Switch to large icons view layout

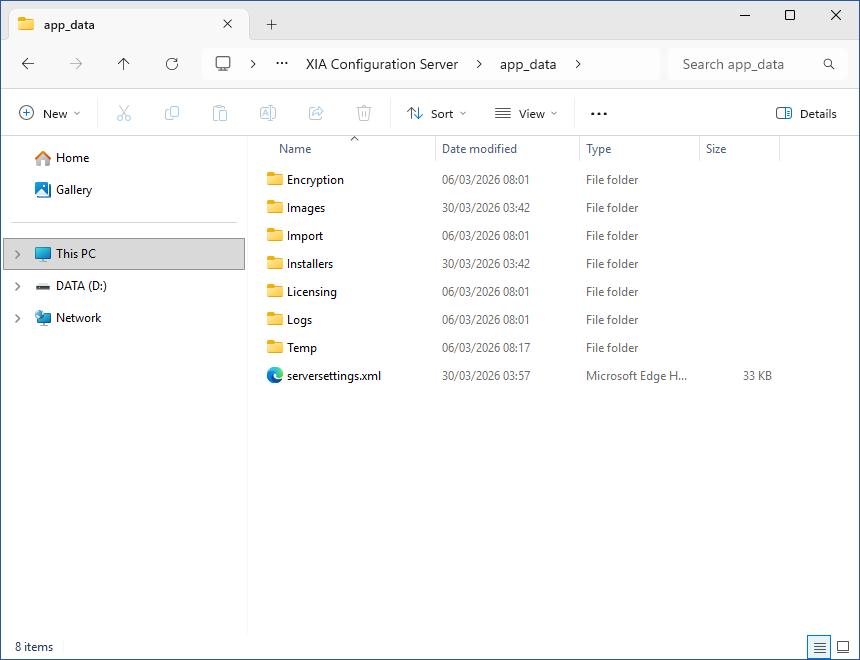pos(843,647)
